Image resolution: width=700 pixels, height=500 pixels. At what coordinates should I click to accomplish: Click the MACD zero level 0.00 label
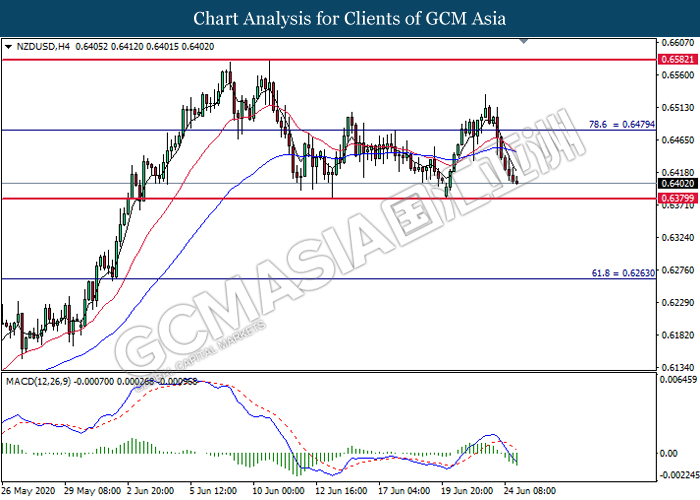pos(668,454)
